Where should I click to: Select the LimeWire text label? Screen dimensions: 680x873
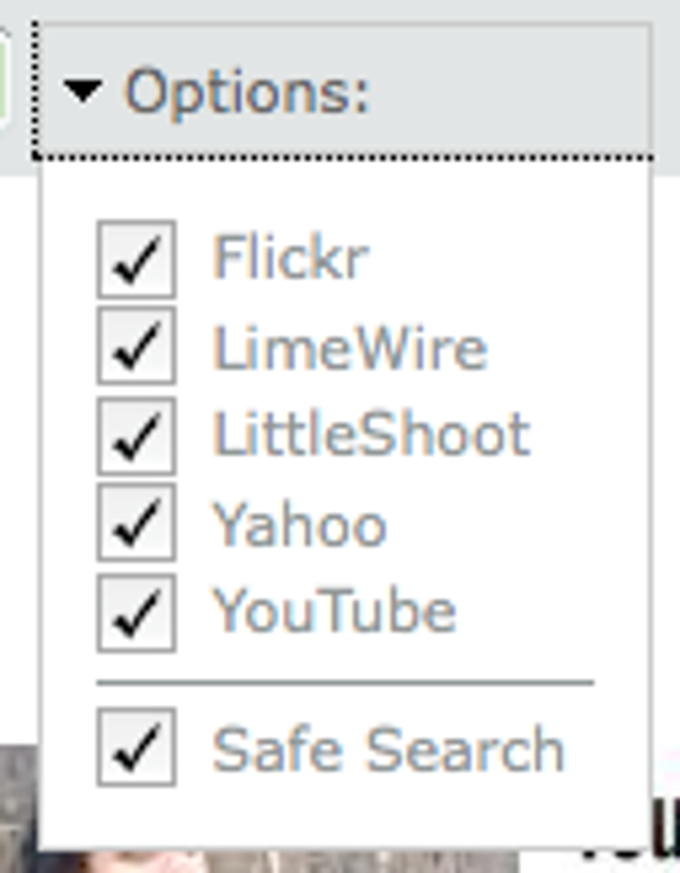tap(350, 348)
